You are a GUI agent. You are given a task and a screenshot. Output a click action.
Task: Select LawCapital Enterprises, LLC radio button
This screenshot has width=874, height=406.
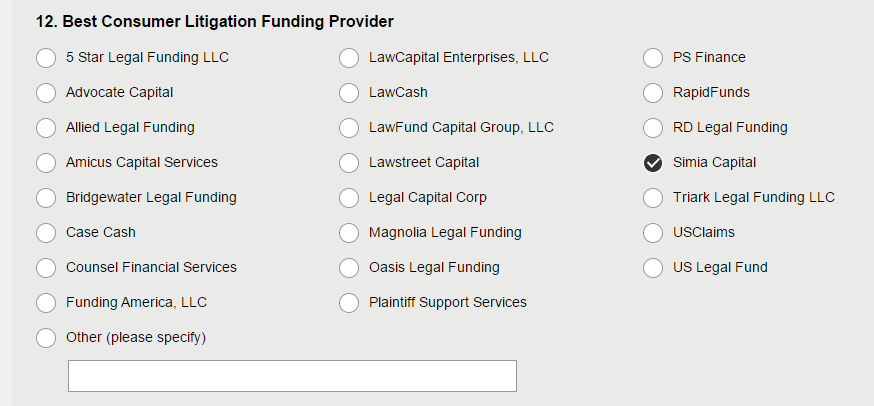tap(349, 58)
